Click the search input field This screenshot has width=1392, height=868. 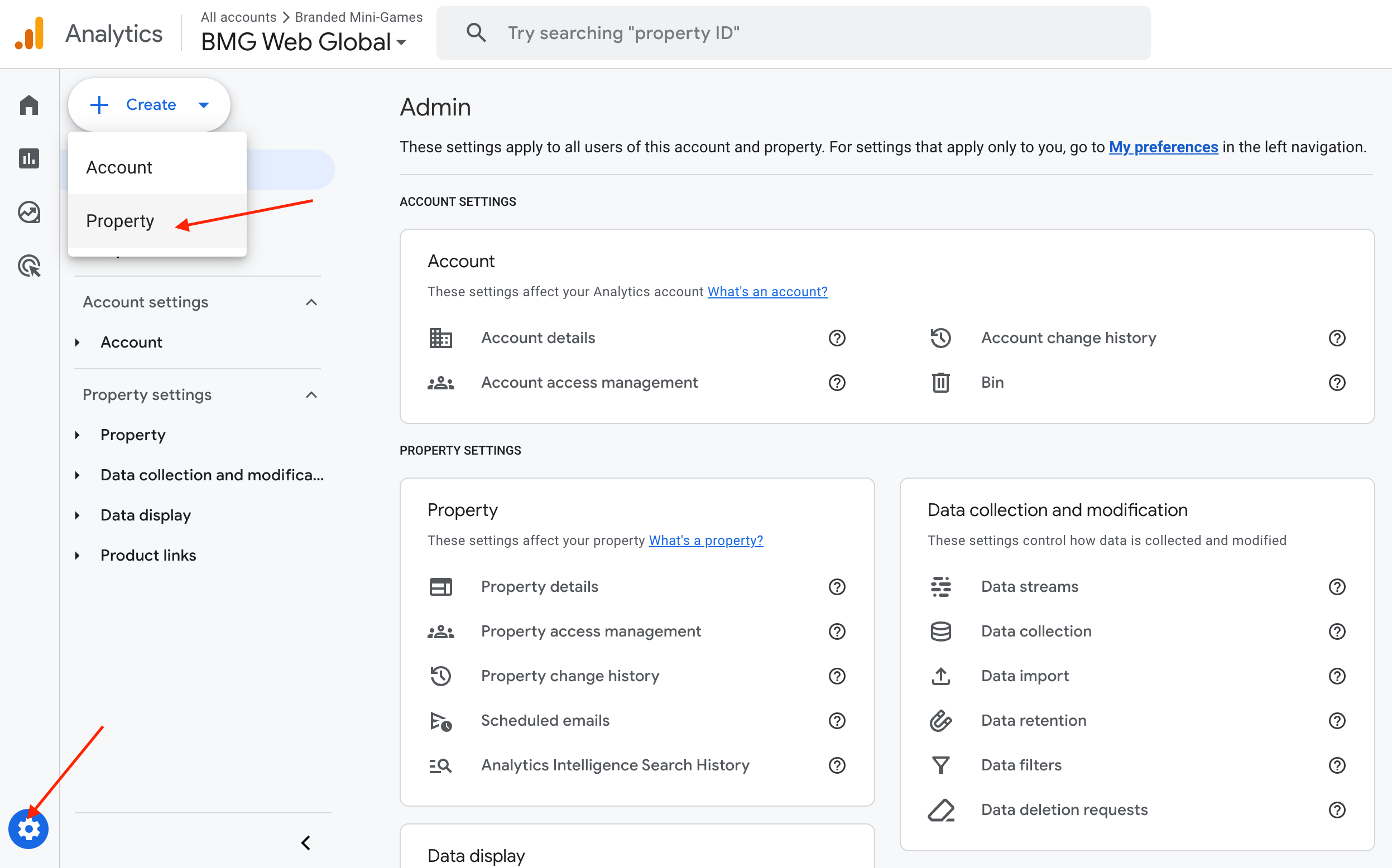pos(804,33)
